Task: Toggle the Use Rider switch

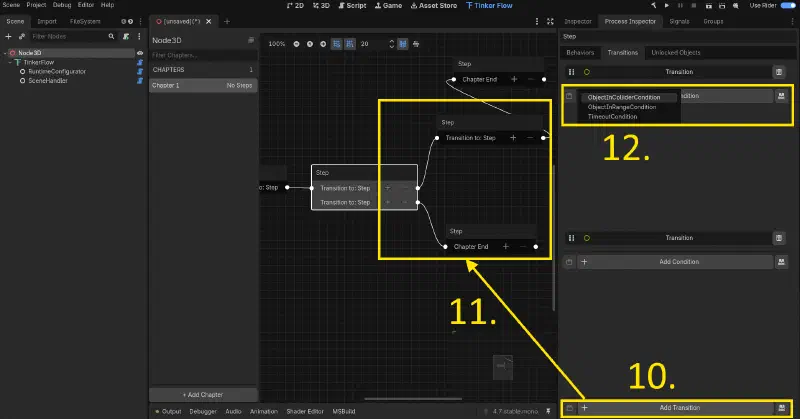Action: click(788, 5)
